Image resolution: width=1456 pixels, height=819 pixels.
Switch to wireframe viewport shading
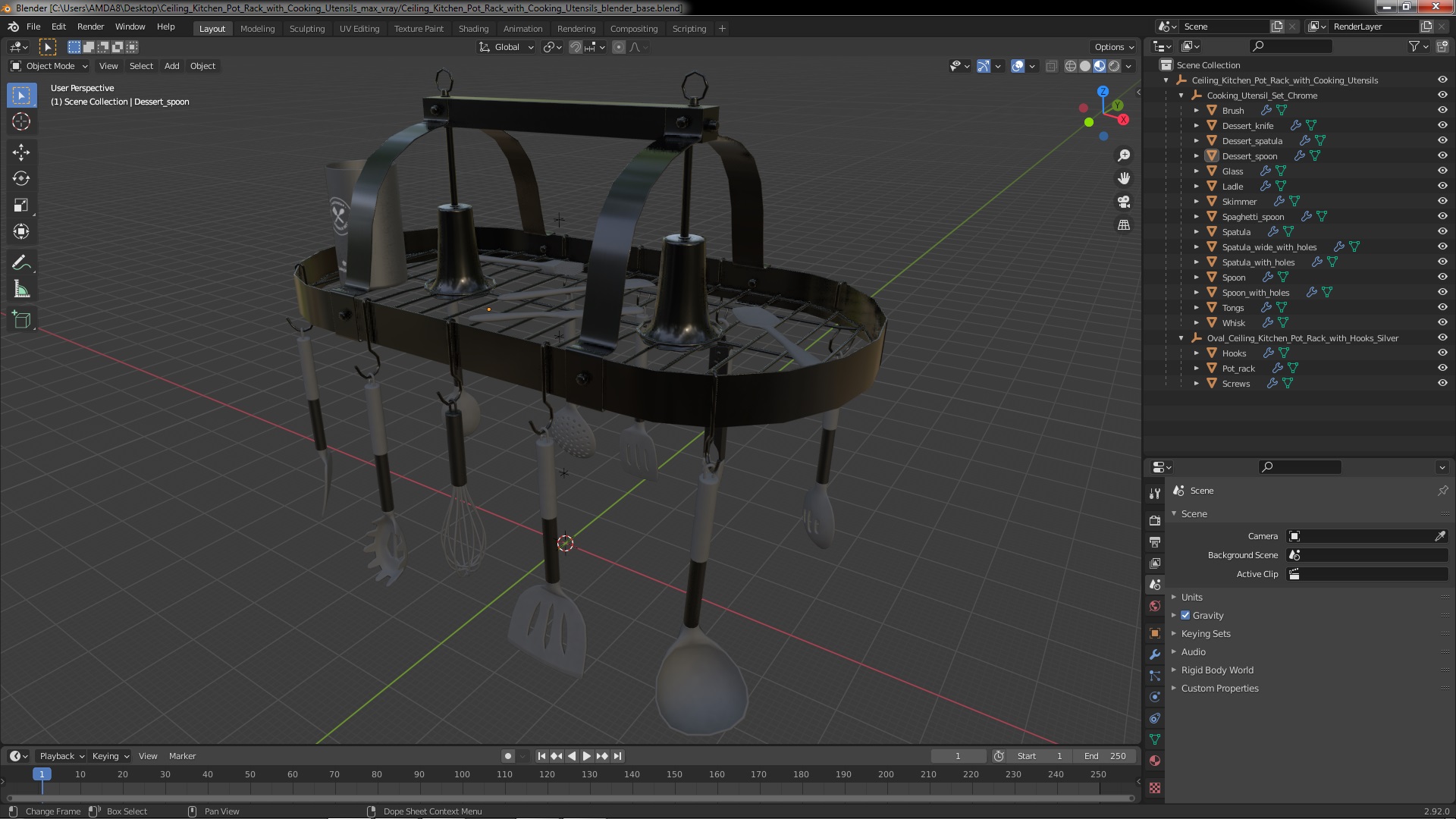1071,66
